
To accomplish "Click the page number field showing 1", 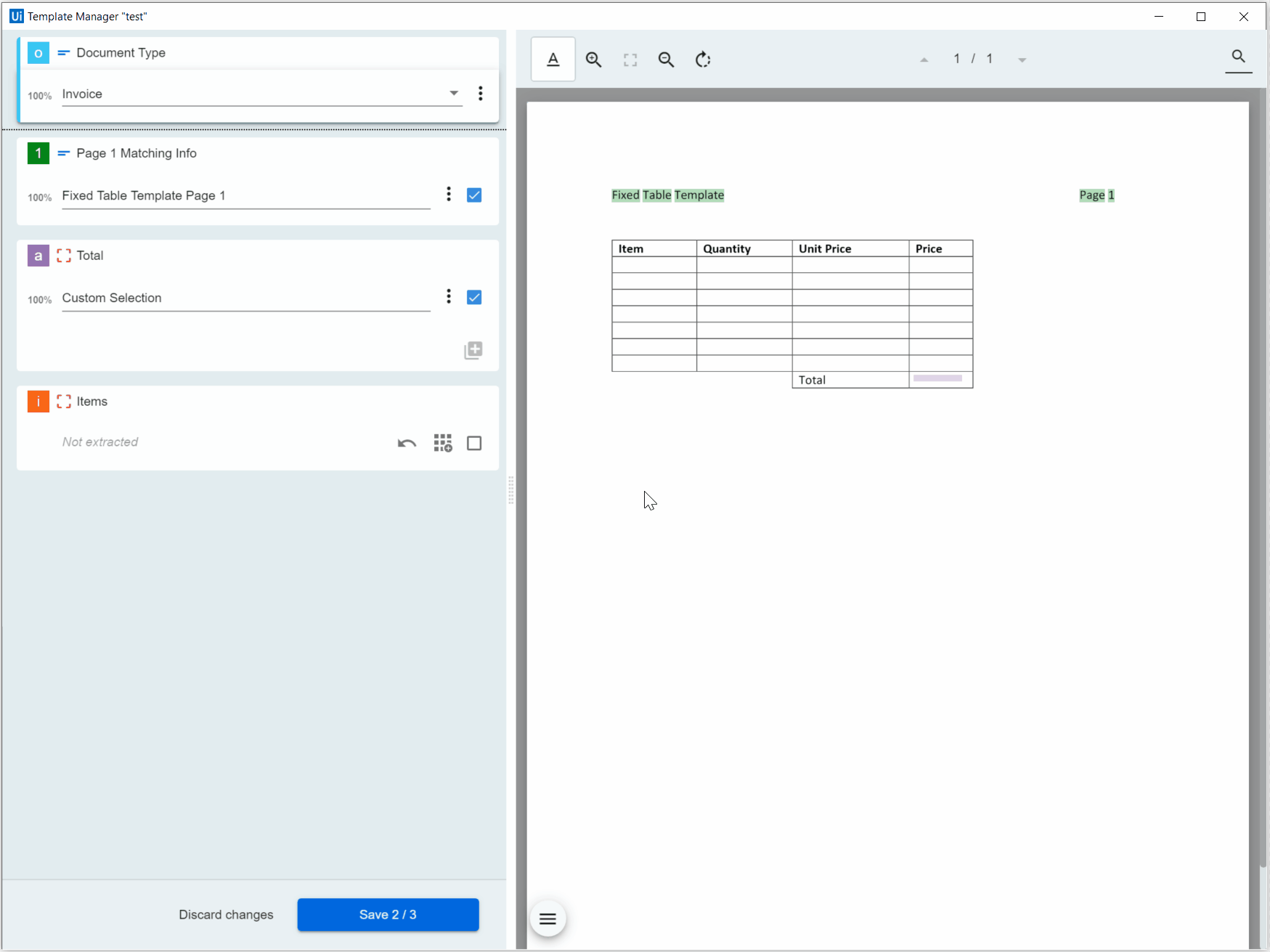I will click(957, 59).
